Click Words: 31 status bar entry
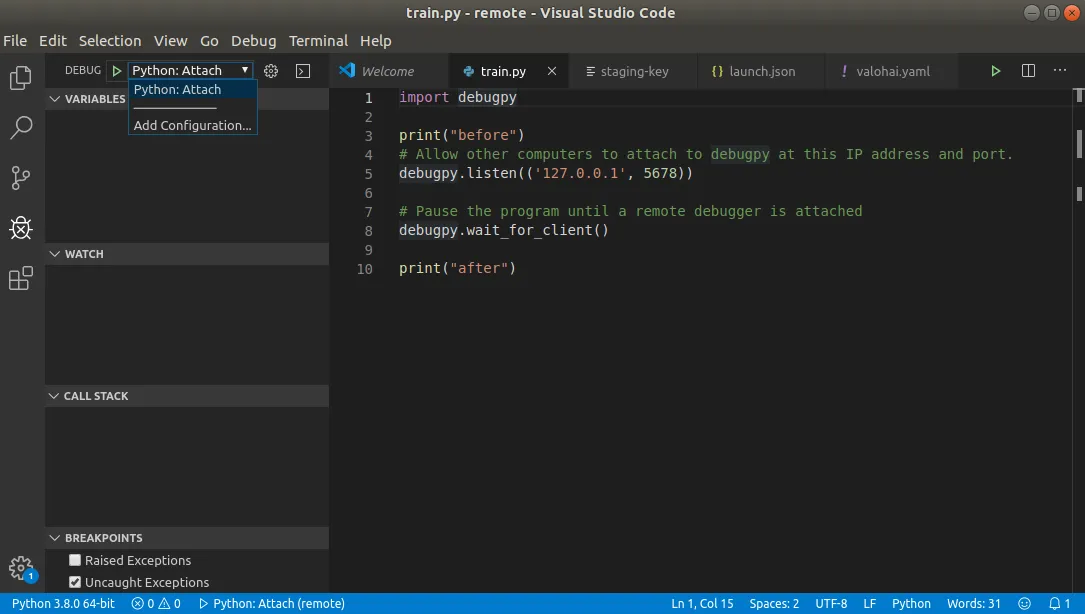The height and width of the screenshot is (614, 1085). click(x=974, y=604)
